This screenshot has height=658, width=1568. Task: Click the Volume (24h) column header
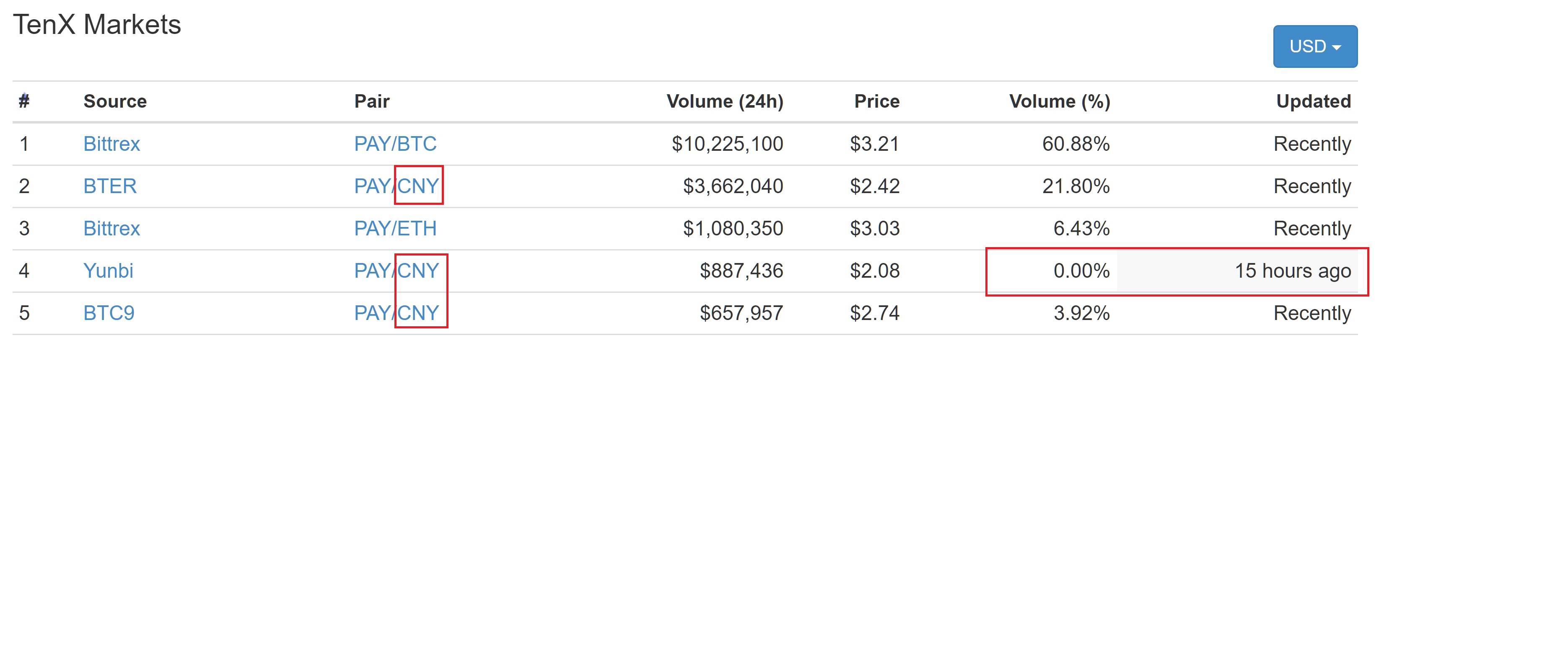pos(725,101)
